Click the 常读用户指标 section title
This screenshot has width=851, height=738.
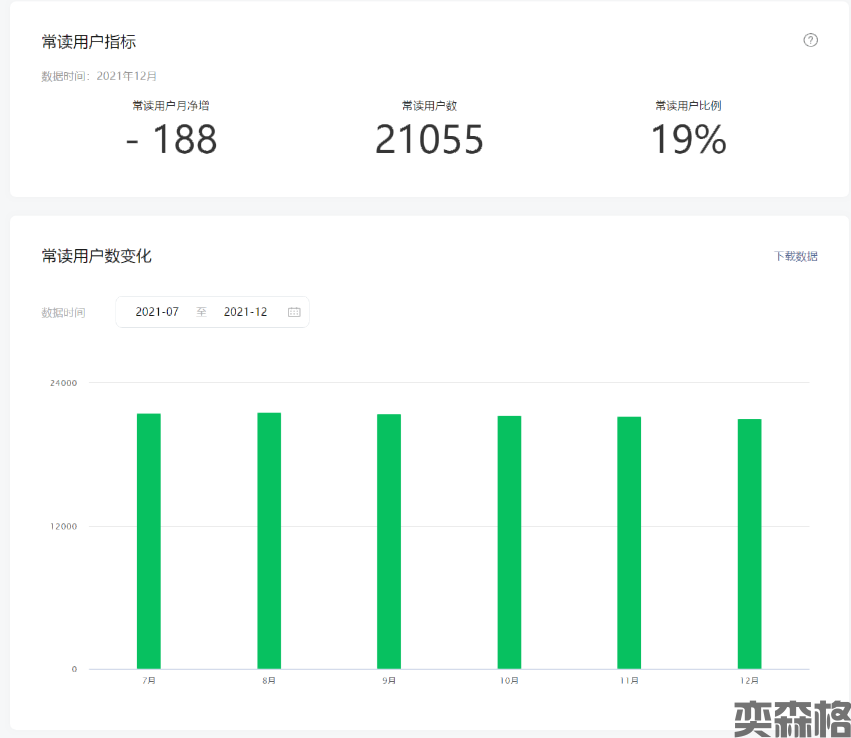[89, 41]
